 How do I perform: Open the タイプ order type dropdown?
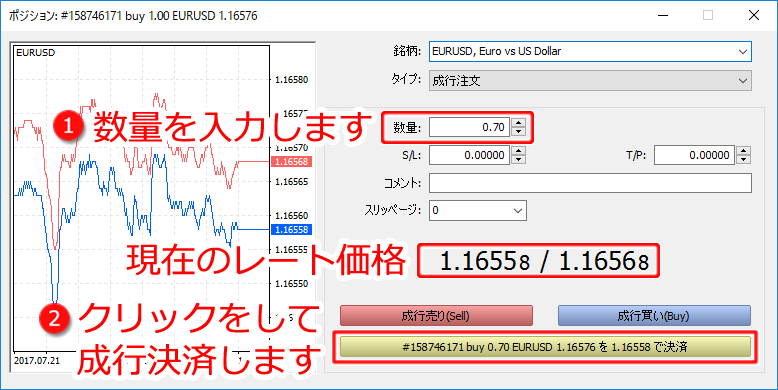[x=590, y=80]
